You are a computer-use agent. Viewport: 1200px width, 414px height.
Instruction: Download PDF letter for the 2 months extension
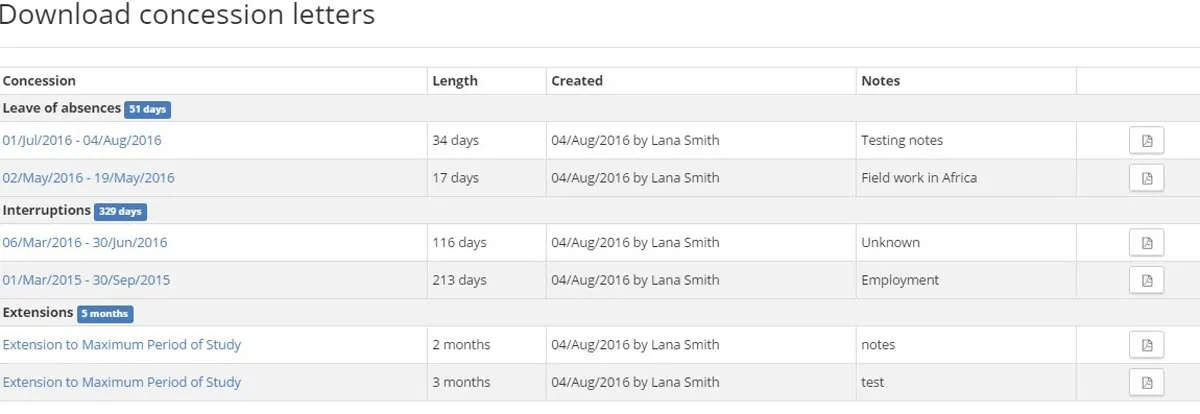click(x=1146, y=345)
